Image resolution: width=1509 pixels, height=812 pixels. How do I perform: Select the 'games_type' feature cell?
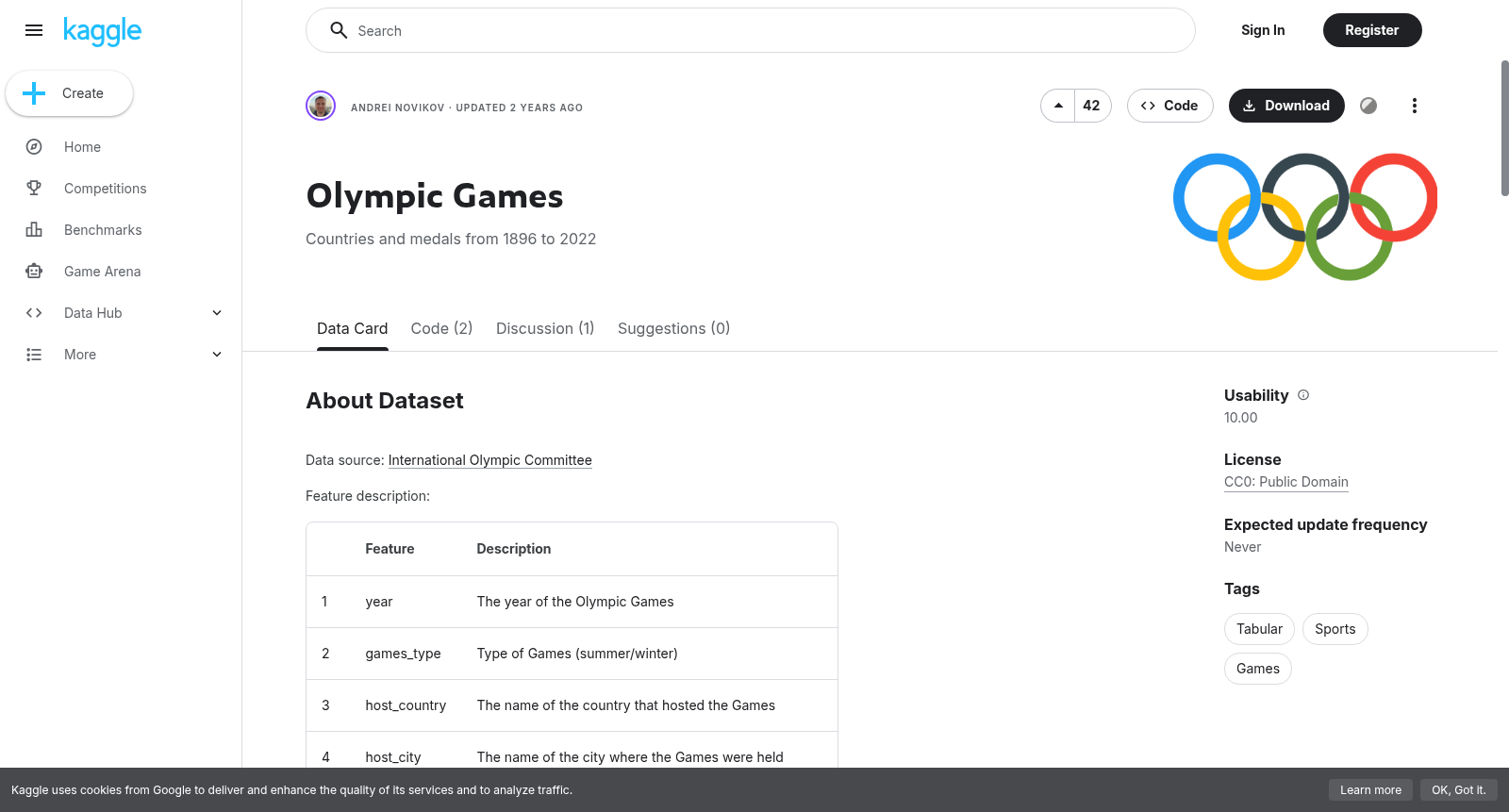(x=404, y=654)
